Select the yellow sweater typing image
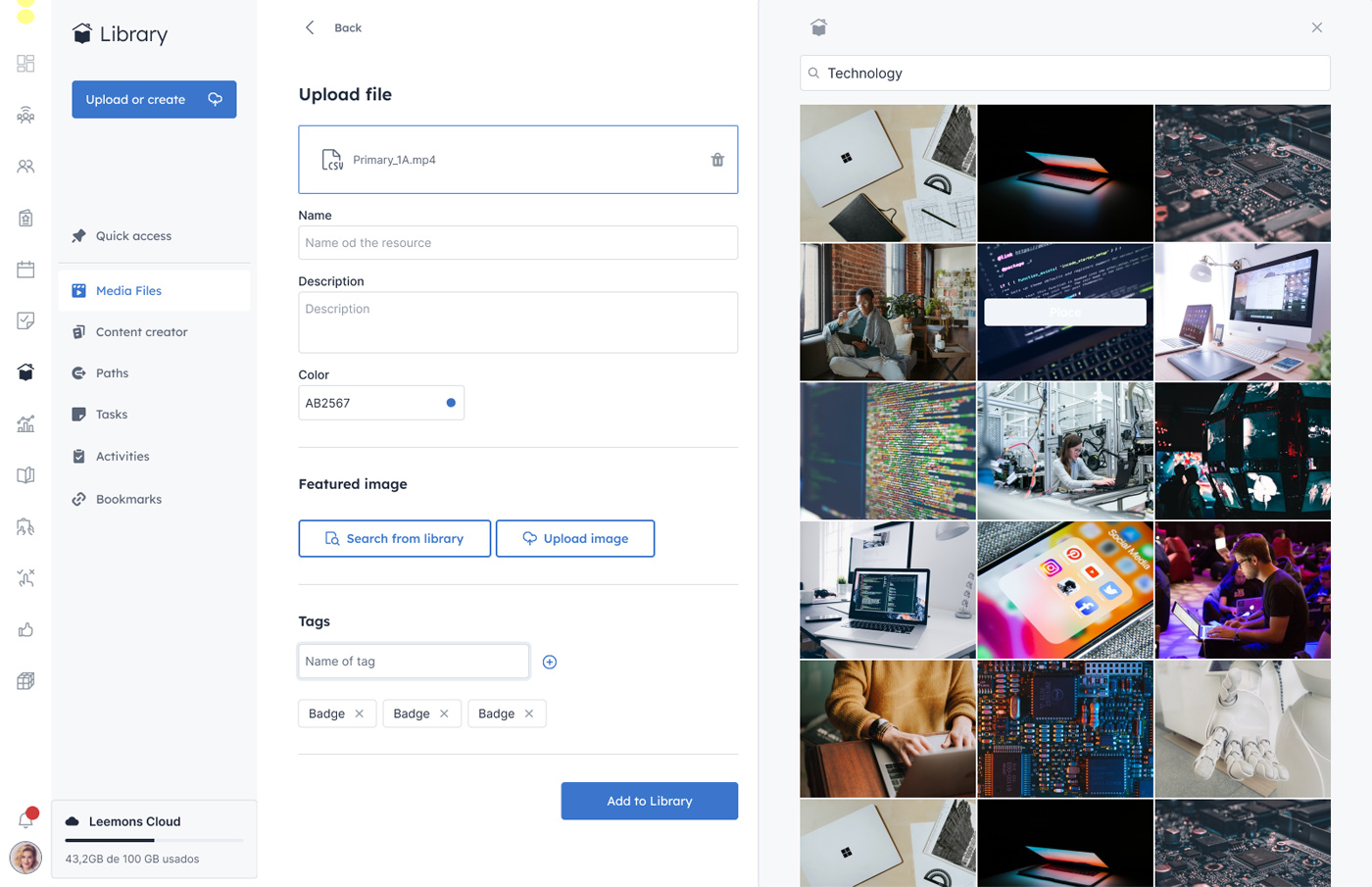The height and width of the screenshot is (887, 1372). [888, 729]
